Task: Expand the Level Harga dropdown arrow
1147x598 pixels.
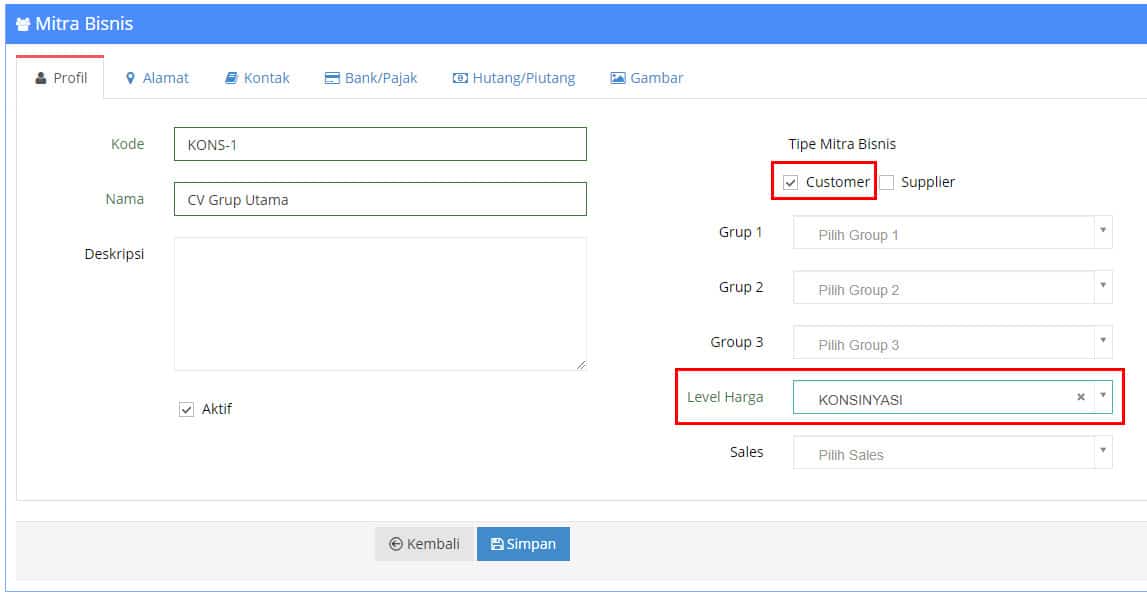Action: (x=1103, y=396)
